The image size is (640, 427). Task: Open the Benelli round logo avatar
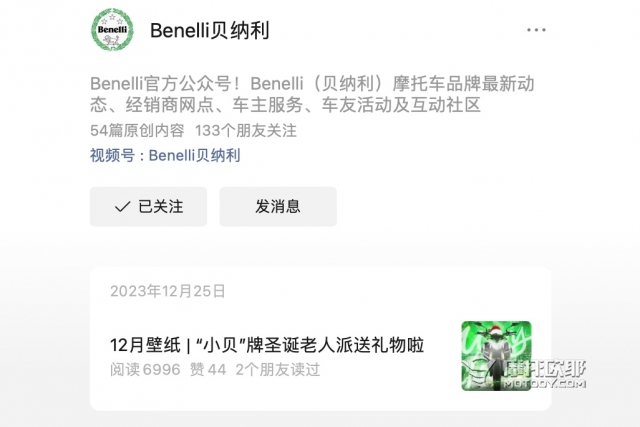[112, 29]
